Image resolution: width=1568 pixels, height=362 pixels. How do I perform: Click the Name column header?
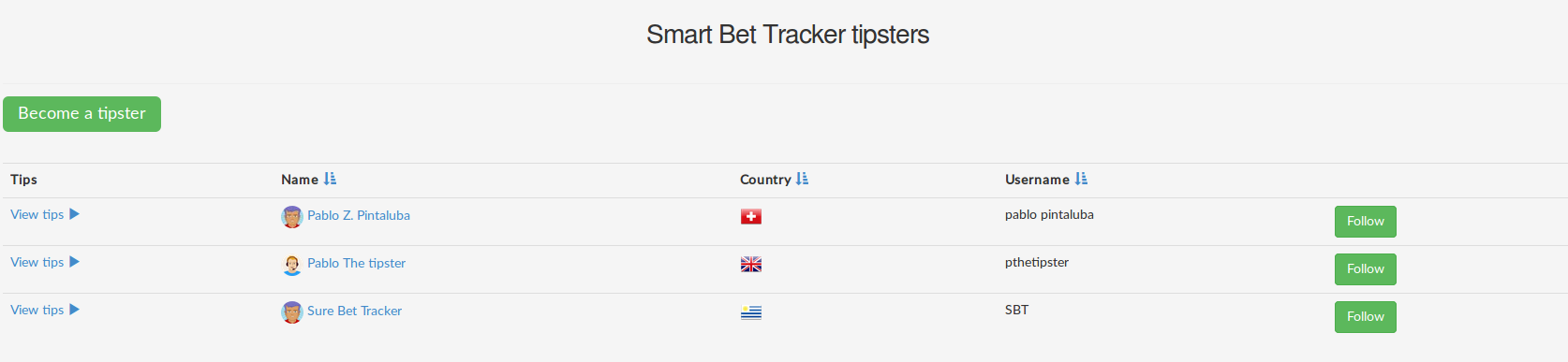300,180
